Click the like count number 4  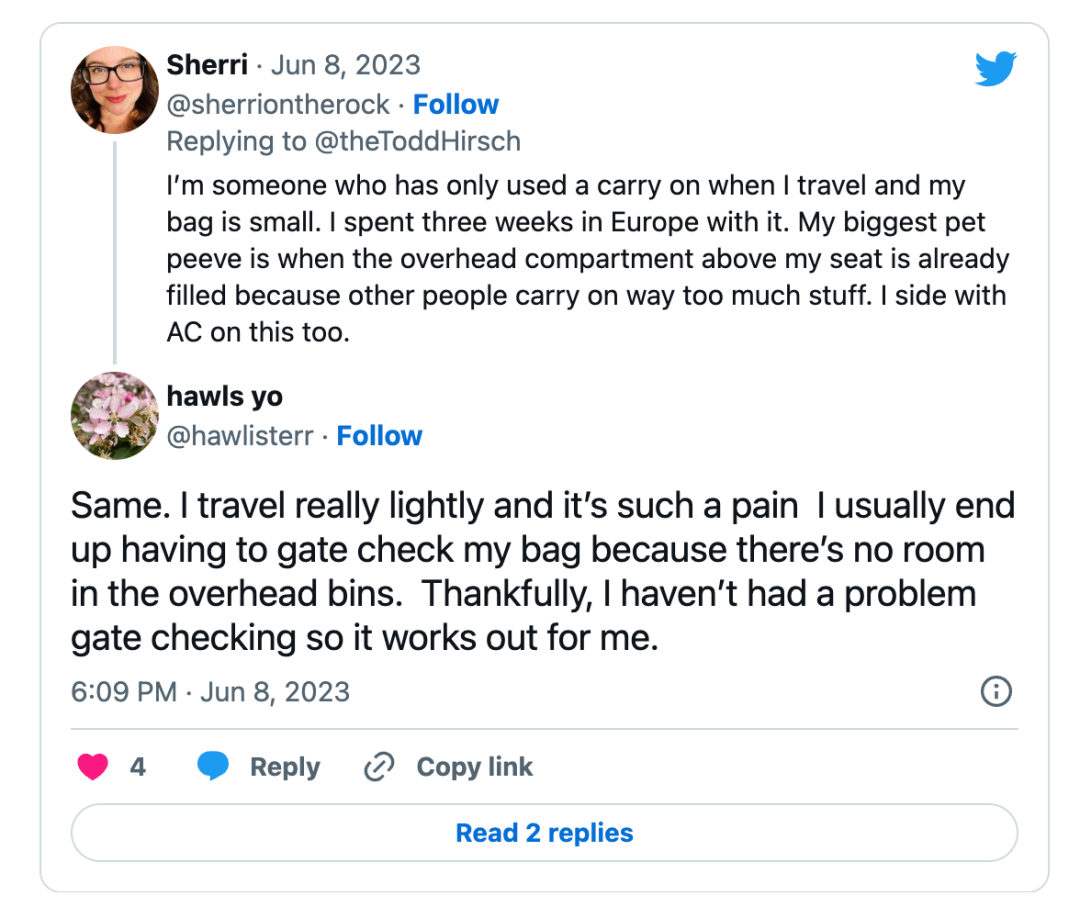[138, 767]
